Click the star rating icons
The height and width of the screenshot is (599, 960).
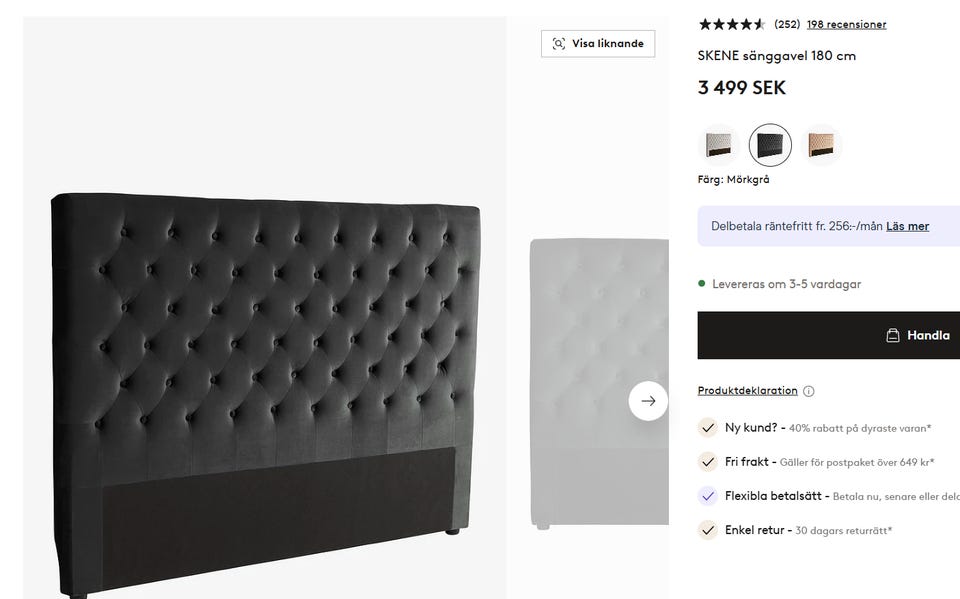731,24
